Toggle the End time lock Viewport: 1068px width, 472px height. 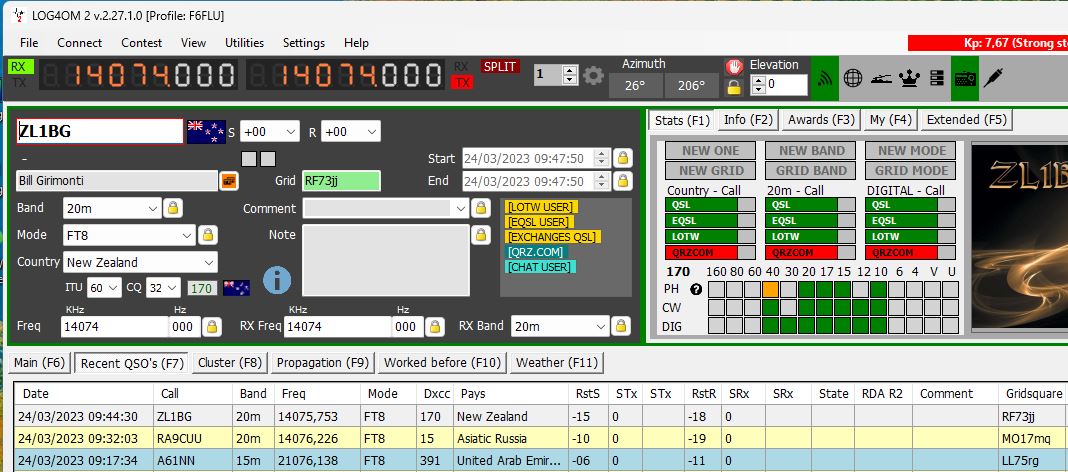(x=623, y=181)
